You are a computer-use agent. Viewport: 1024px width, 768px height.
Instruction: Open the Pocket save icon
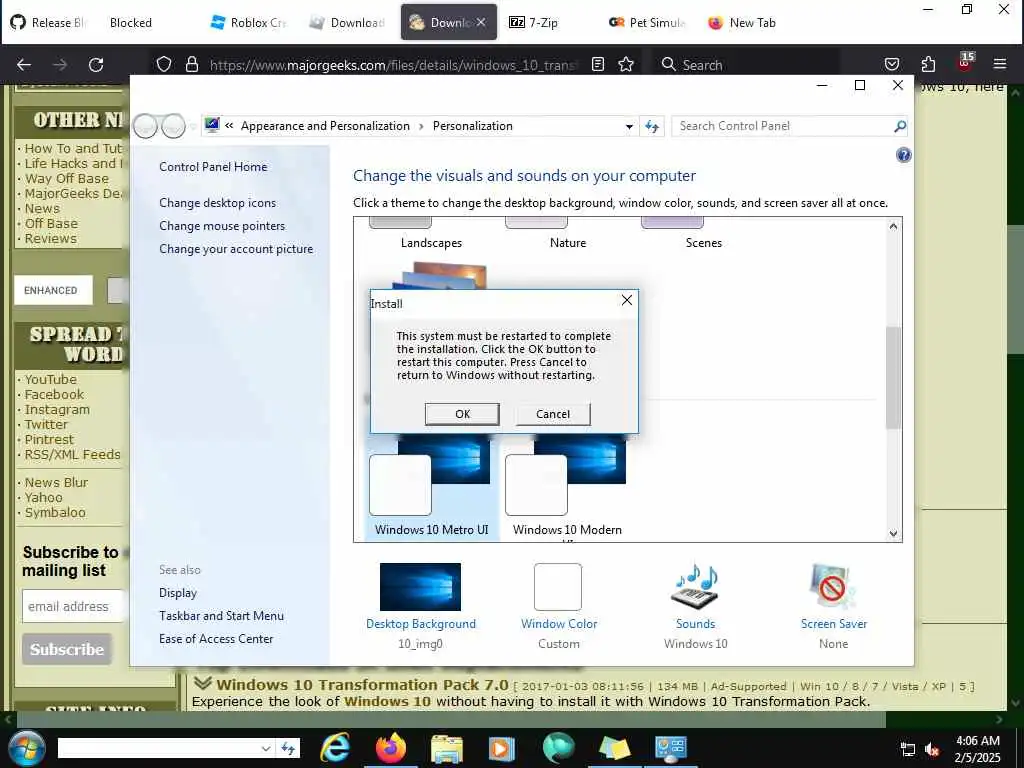pyautogui.click(x=891, y=64)
